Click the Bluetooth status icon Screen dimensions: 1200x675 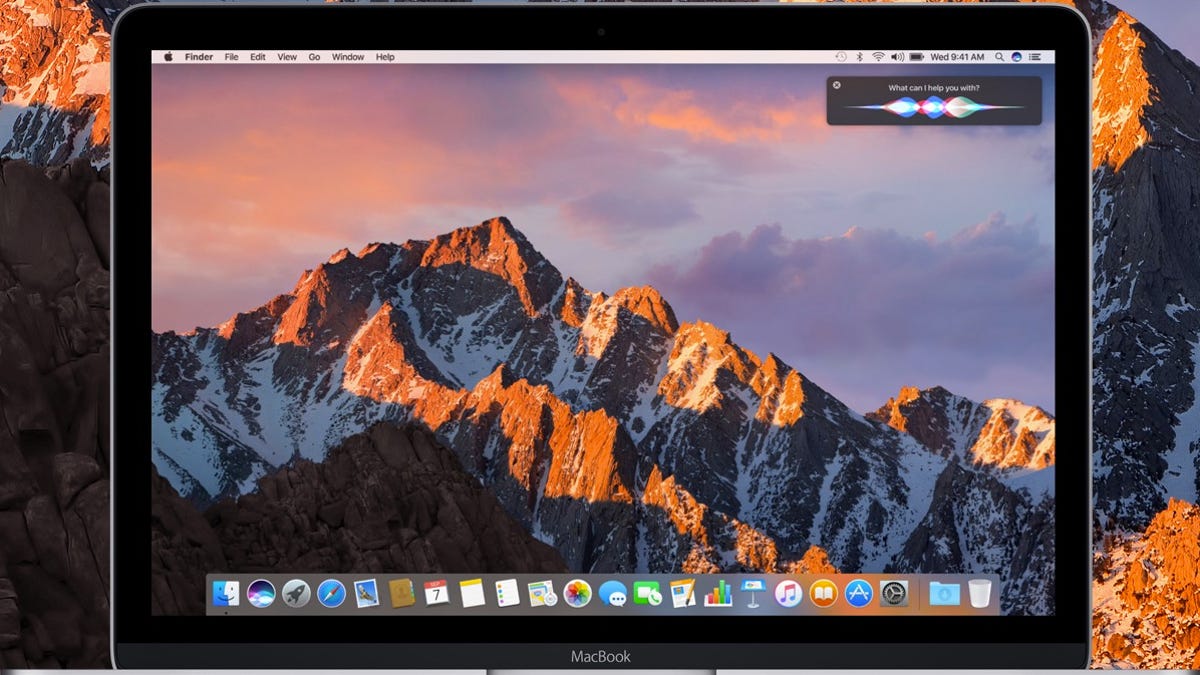pyautogui.click(x=859, y=57)
